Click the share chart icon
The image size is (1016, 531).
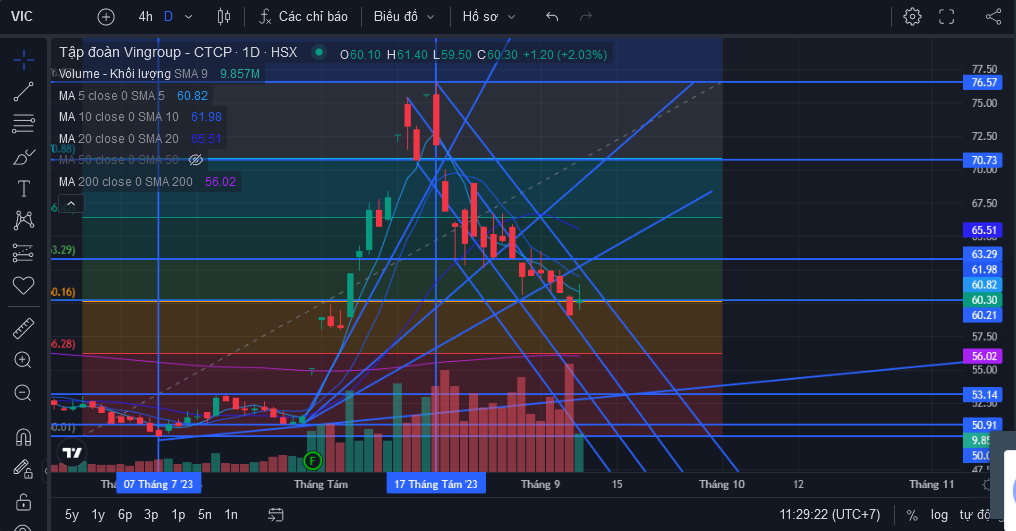[993, 17]
